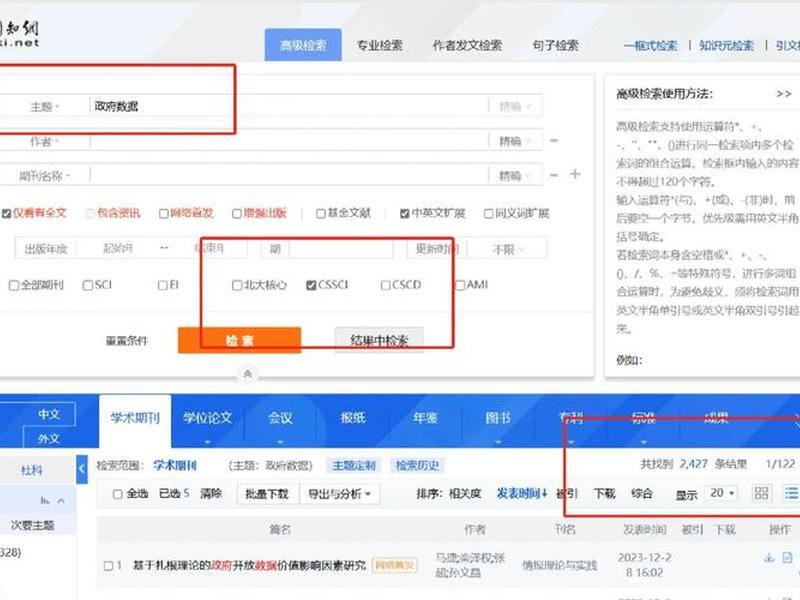
Task: Open 检索历史 search history
Action: click(x=417, y=465)
